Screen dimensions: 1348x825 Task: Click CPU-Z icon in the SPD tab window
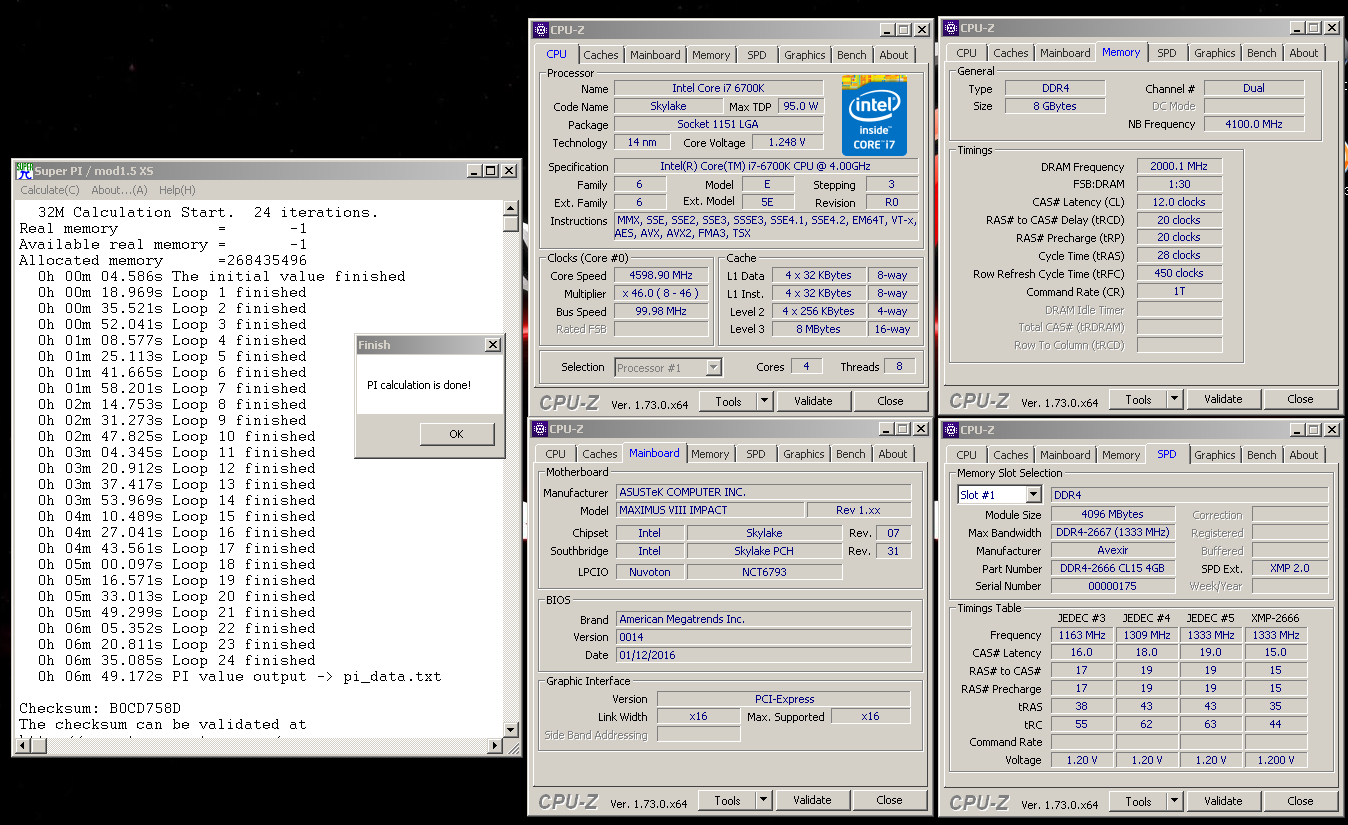point(951,430)
